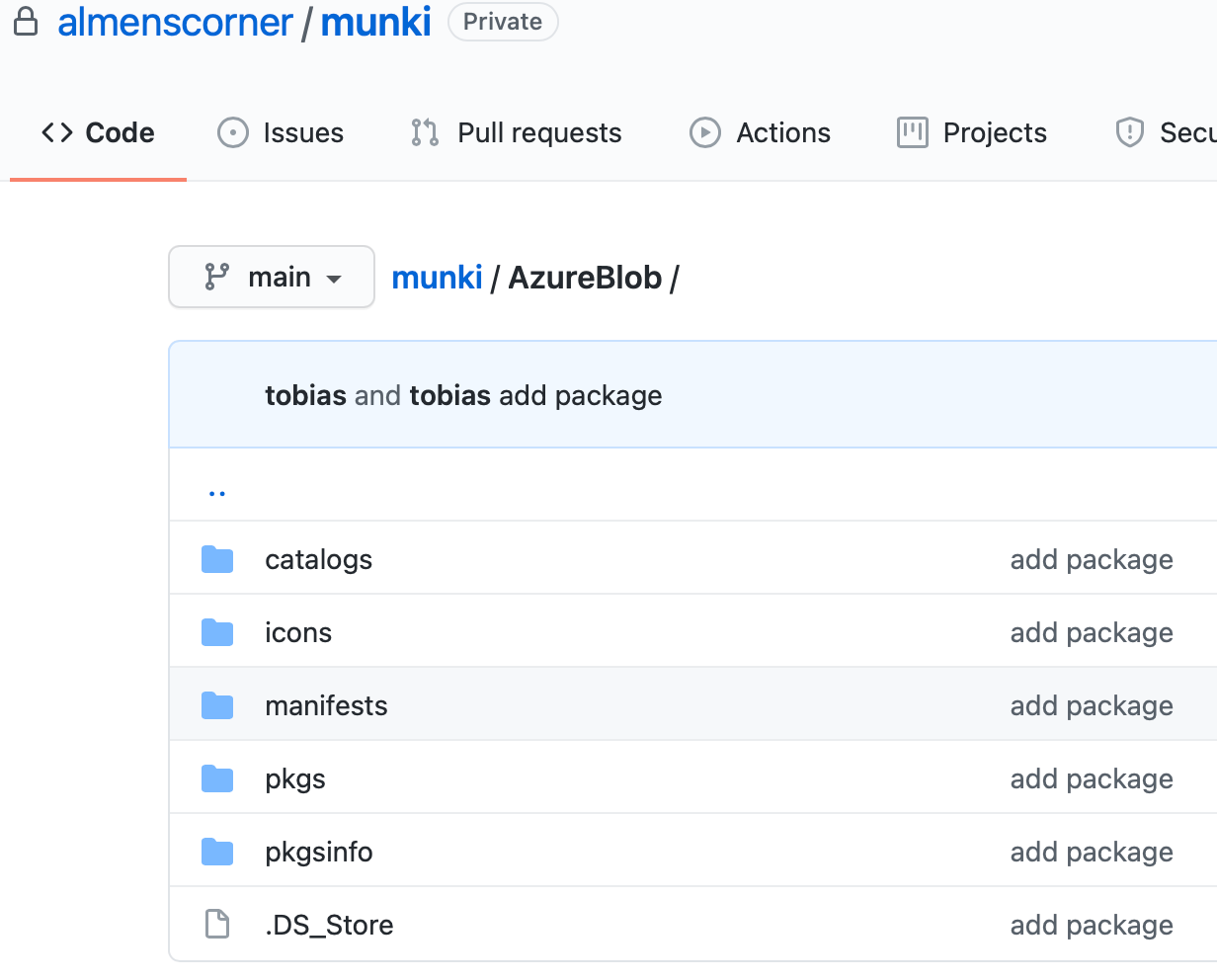The height and width of the screenshot is (980, 1217).
Task: Open the .DS_Store file
Action: click(329, 926)
